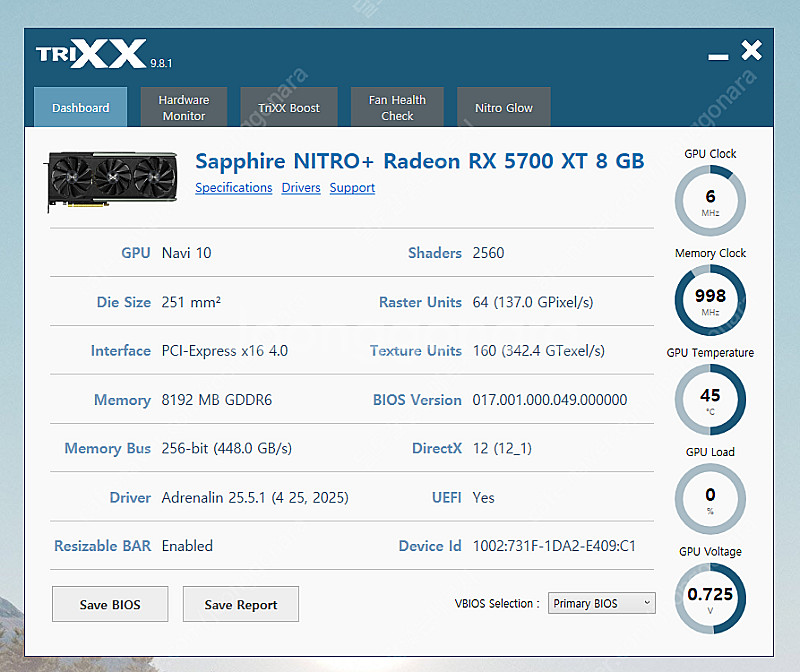The height and width of the screenshot is (672, 800).
Task: Follow the Drivers link
Action: tap(301, 188)
